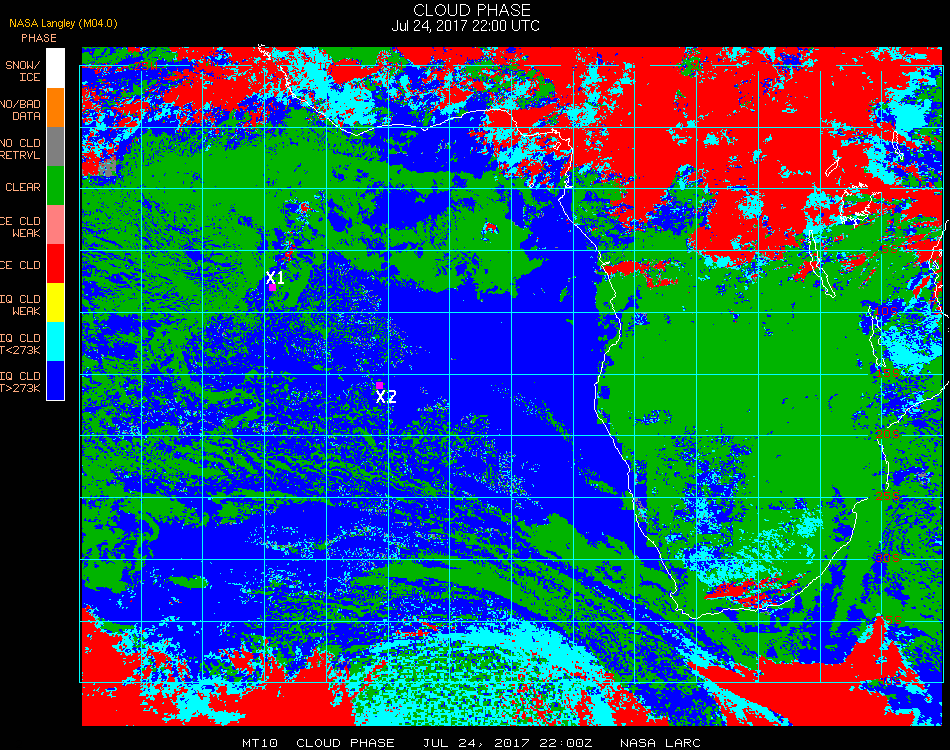Click the "NASA Langley (M04.0)" label

point(63,24)
